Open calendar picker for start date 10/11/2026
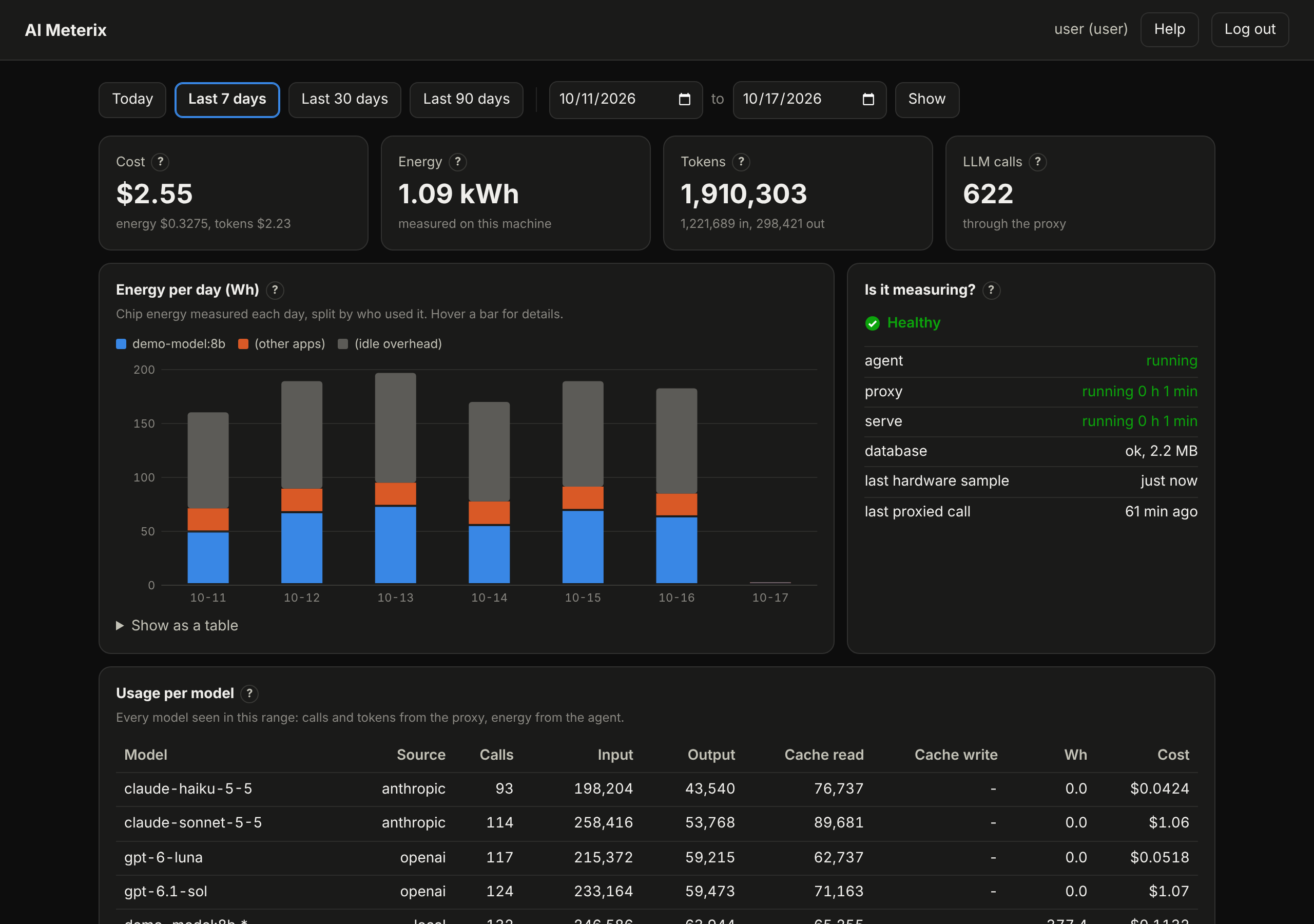Viewport: 1314px width, 924px height. [685, 100]
